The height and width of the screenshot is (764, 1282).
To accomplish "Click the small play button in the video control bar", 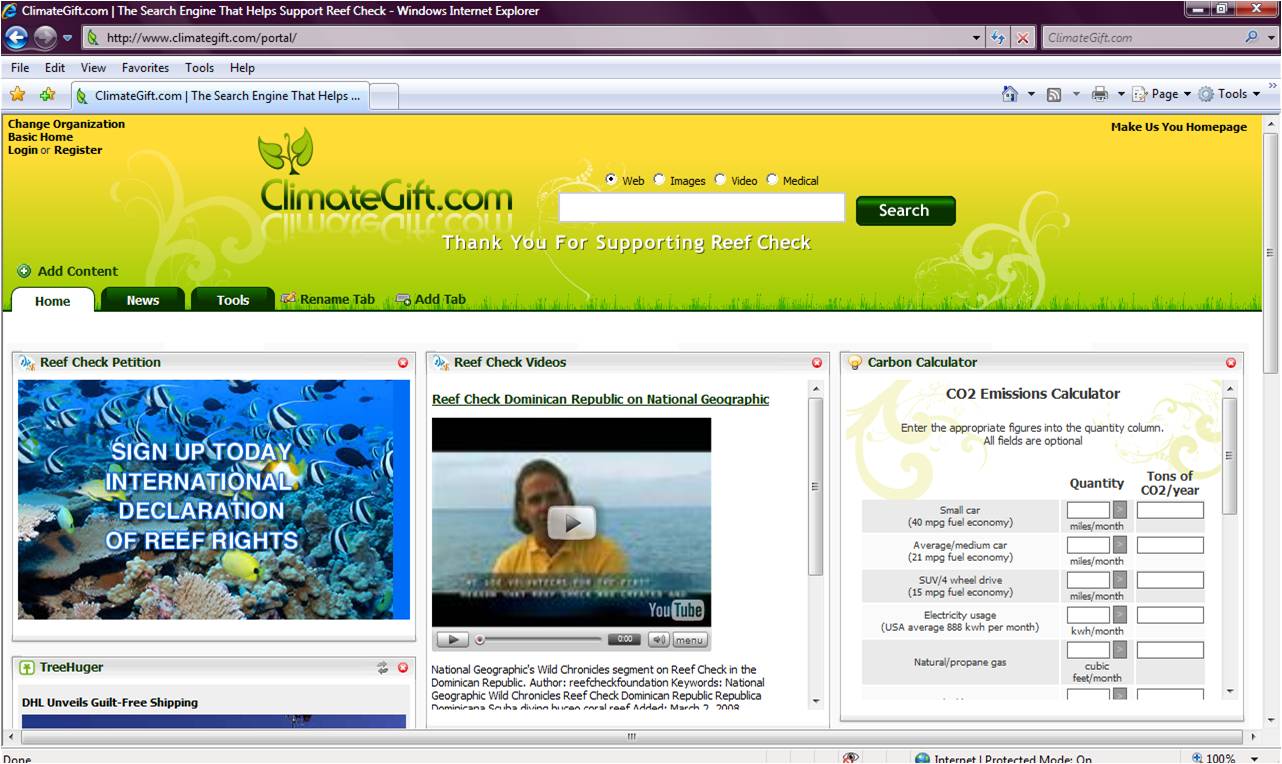I will pos(452,640).
